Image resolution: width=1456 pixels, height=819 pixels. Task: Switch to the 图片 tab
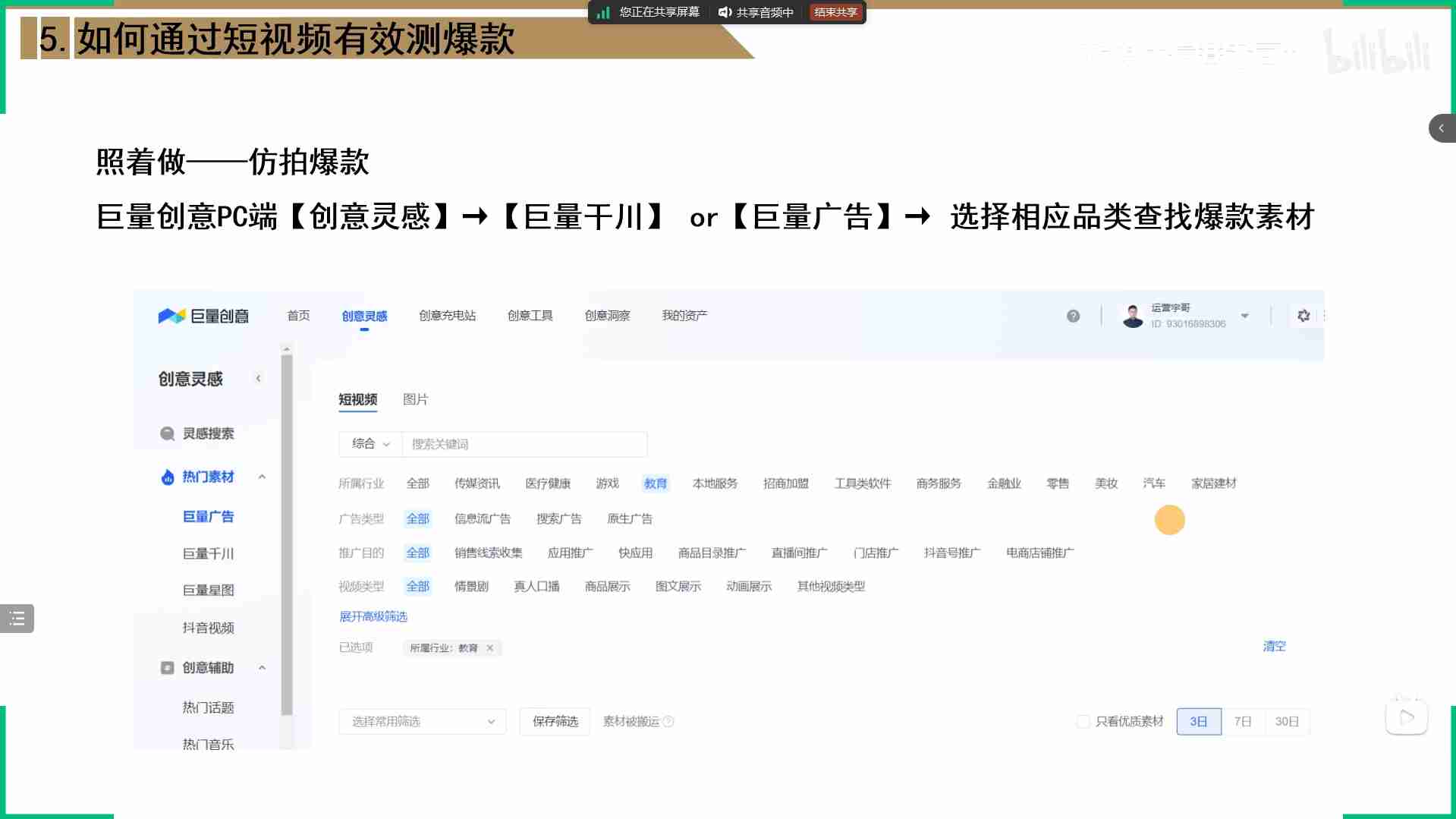[415, 399]
